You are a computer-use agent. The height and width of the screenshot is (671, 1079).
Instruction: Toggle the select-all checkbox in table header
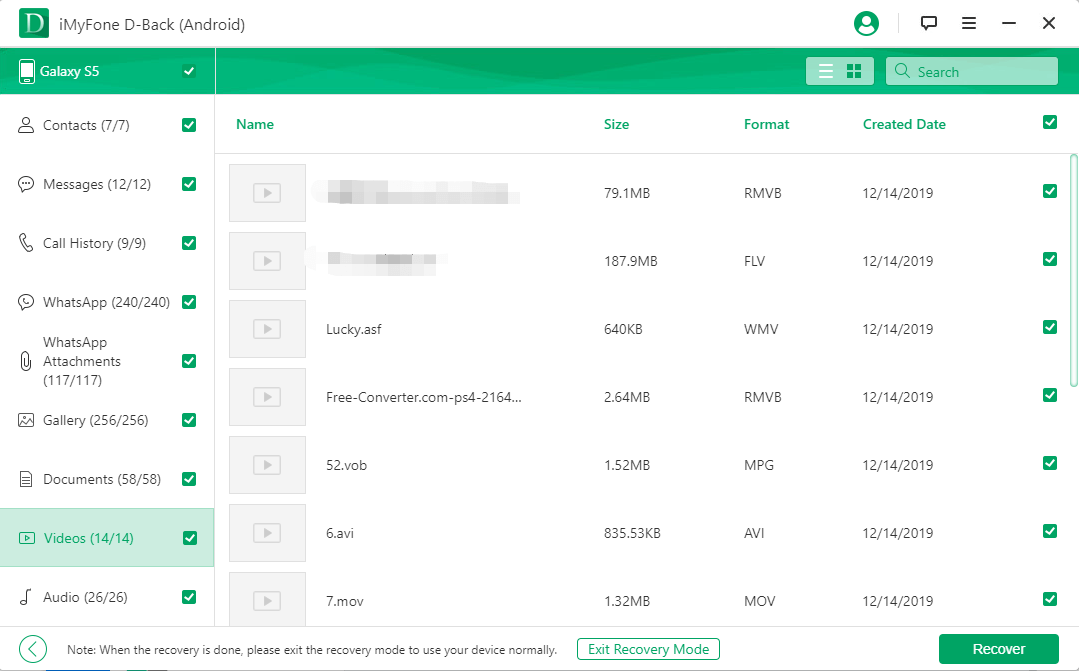pos(1049,122)
